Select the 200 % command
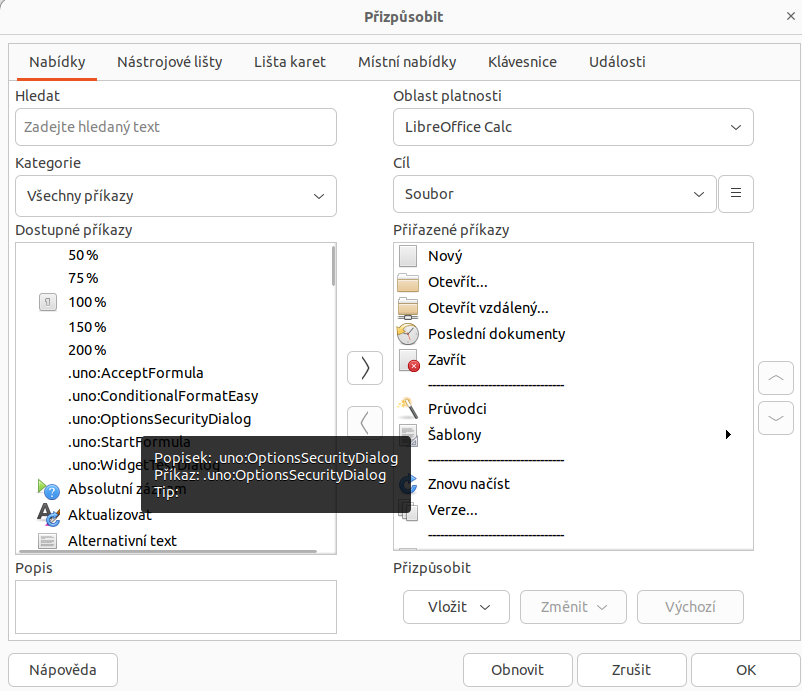Viewport: 802px width, 691px height. 87,350
